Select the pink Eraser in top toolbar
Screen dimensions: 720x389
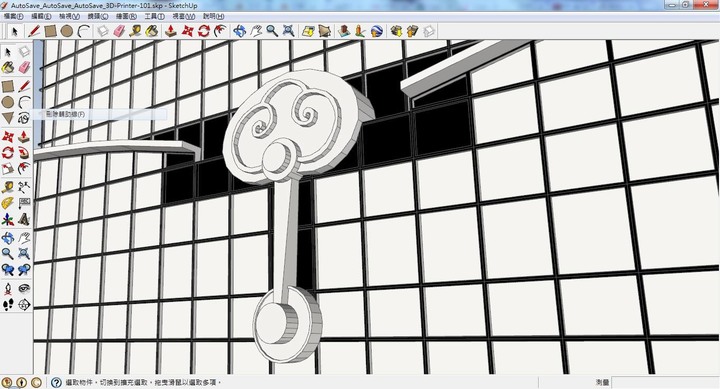[x=119, y=31]
